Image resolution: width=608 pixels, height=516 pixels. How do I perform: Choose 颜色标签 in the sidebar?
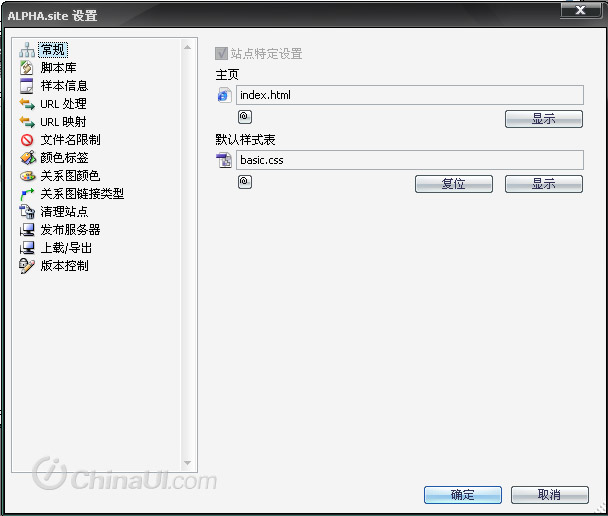(64, 157)
